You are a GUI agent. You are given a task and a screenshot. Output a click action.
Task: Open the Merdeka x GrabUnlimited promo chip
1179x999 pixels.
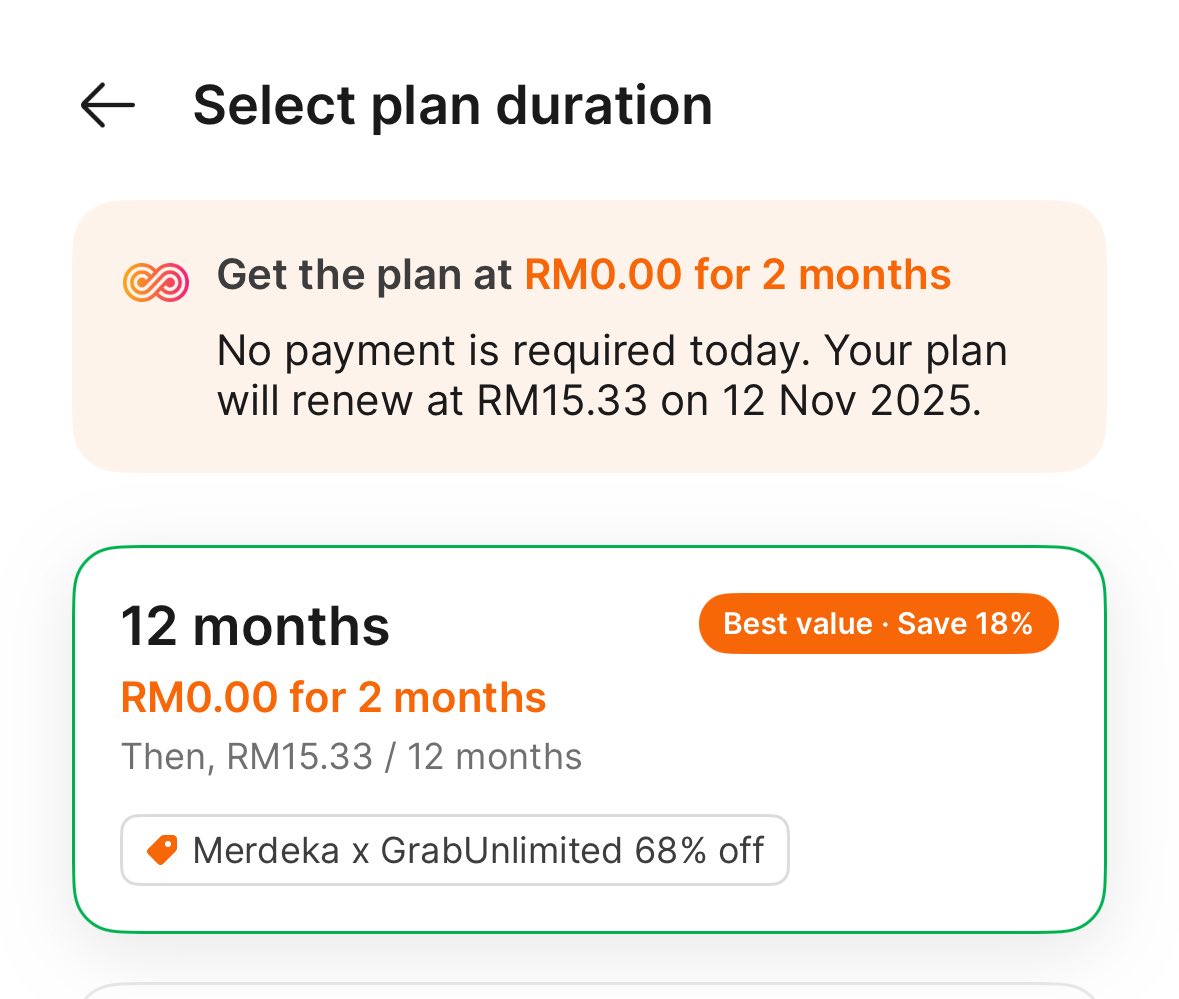455,851
